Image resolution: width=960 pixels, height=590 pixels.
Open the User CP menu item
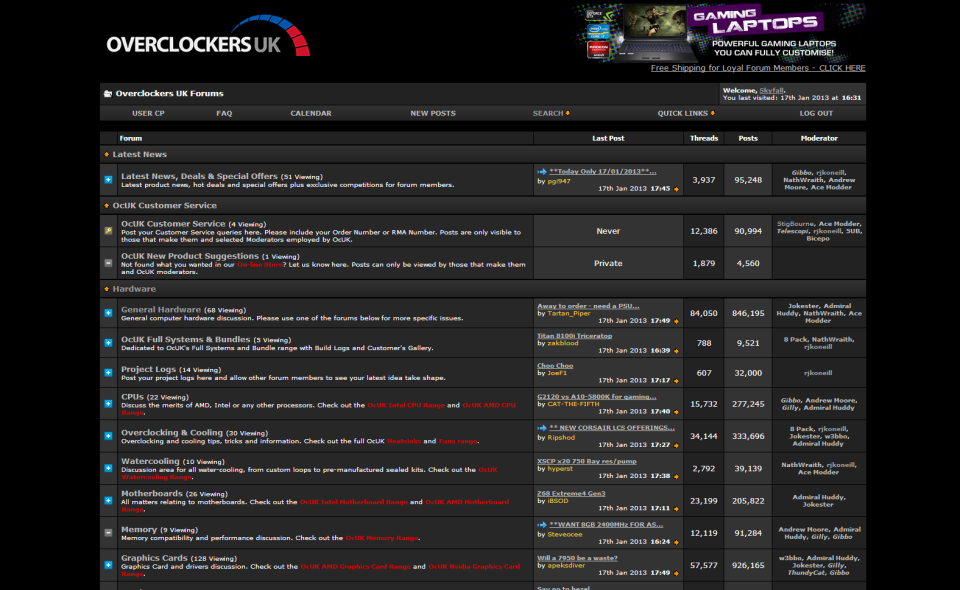pos(148,113)
